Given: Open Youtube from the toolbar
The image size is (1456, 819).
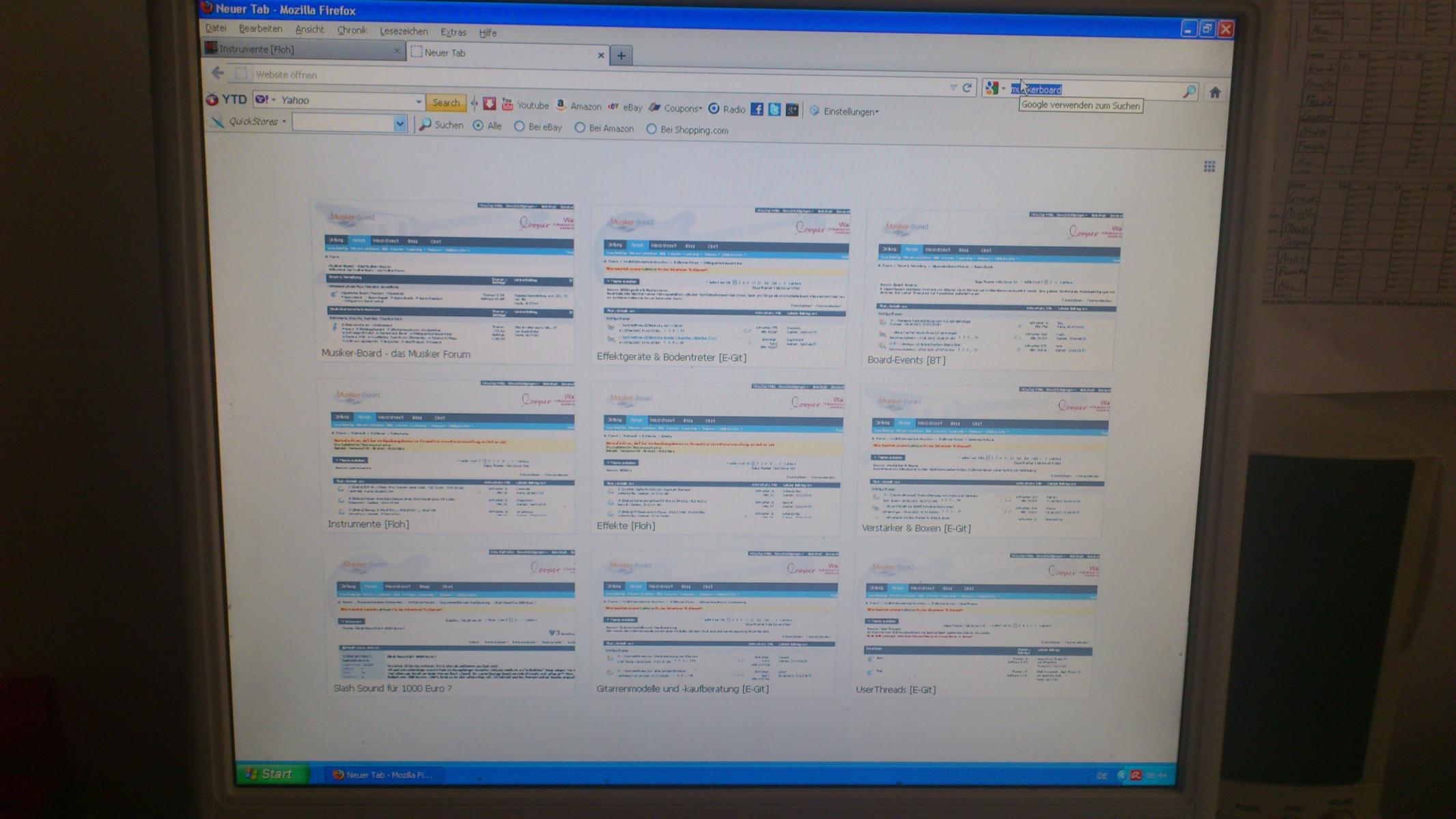Looking at the screenshot, I should [x=525, y=105].
